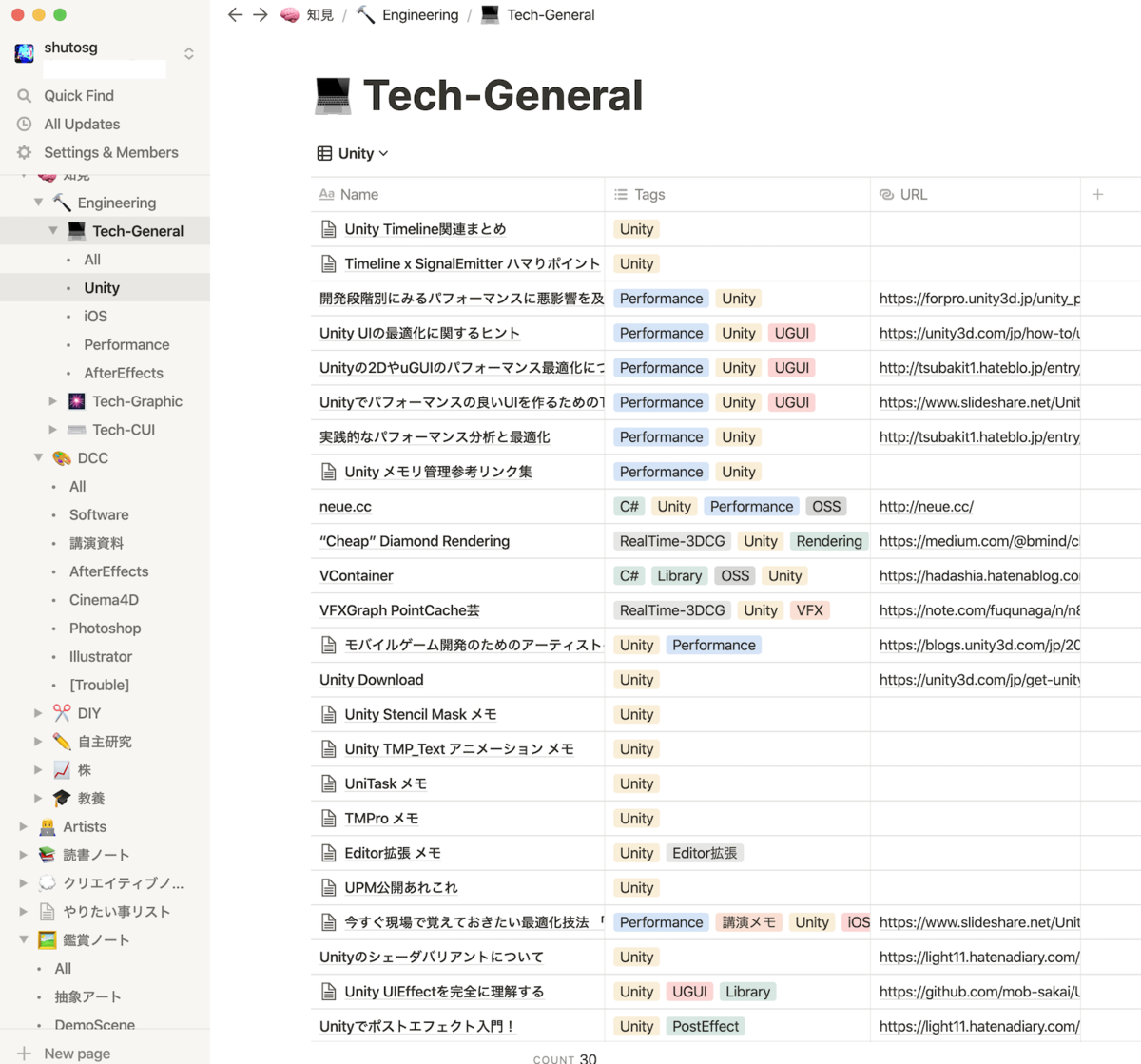Go forward with the right arrow

[x=261, y=15]
